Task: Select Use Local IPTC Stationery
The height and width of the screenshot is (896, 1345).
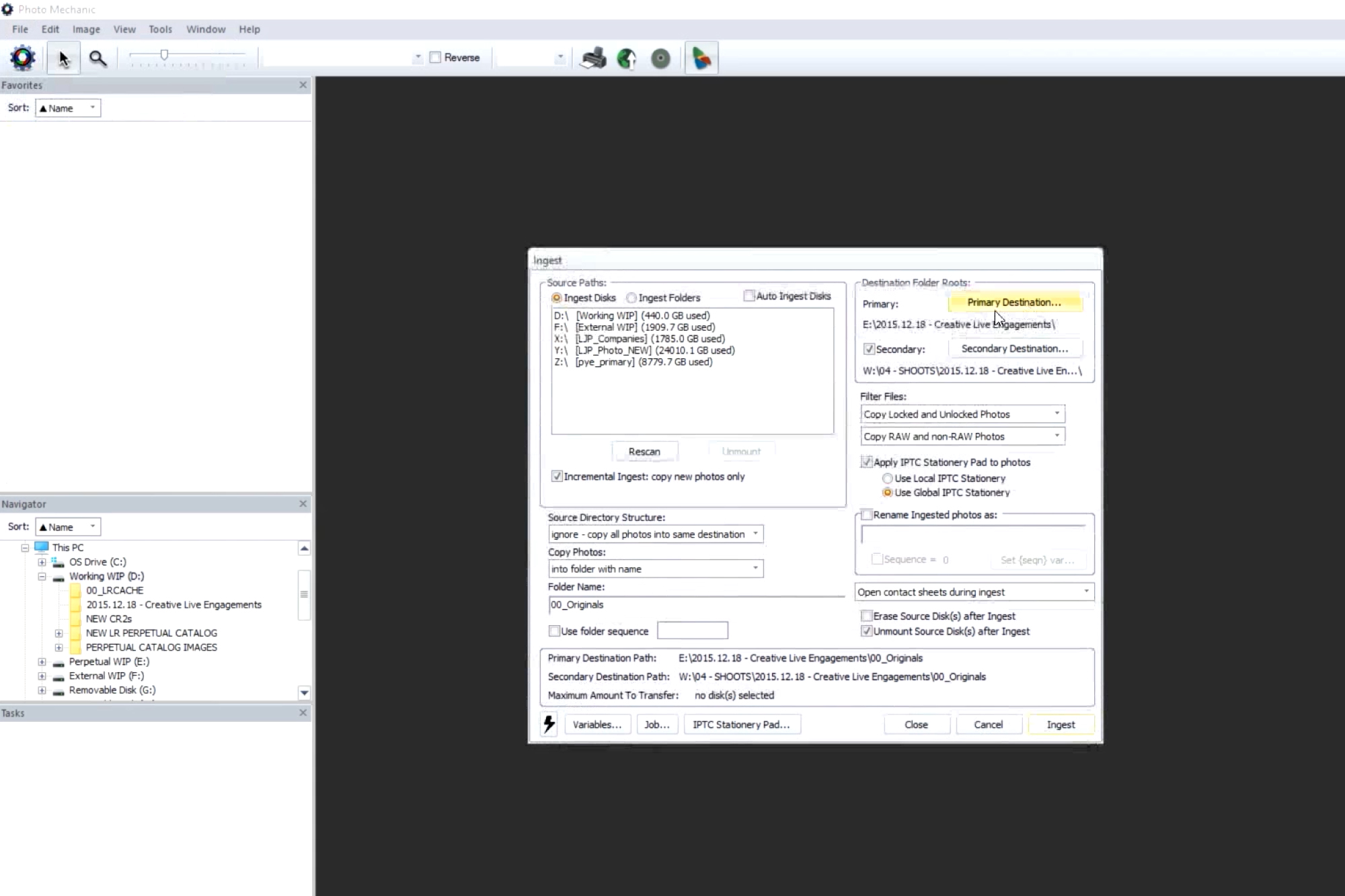Action: [x=888, y=479]
